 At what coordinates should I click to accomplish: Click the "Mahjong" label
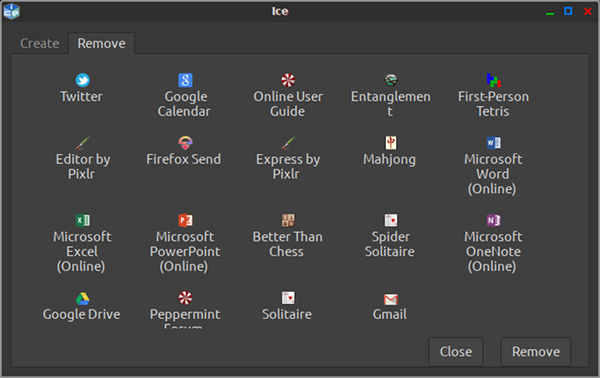[x=390, y=160]
